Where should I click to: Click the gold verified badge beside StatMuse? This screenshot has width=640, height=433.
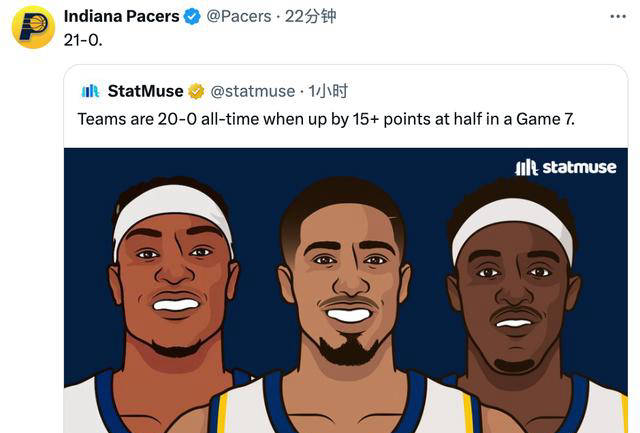click(196, 91)
